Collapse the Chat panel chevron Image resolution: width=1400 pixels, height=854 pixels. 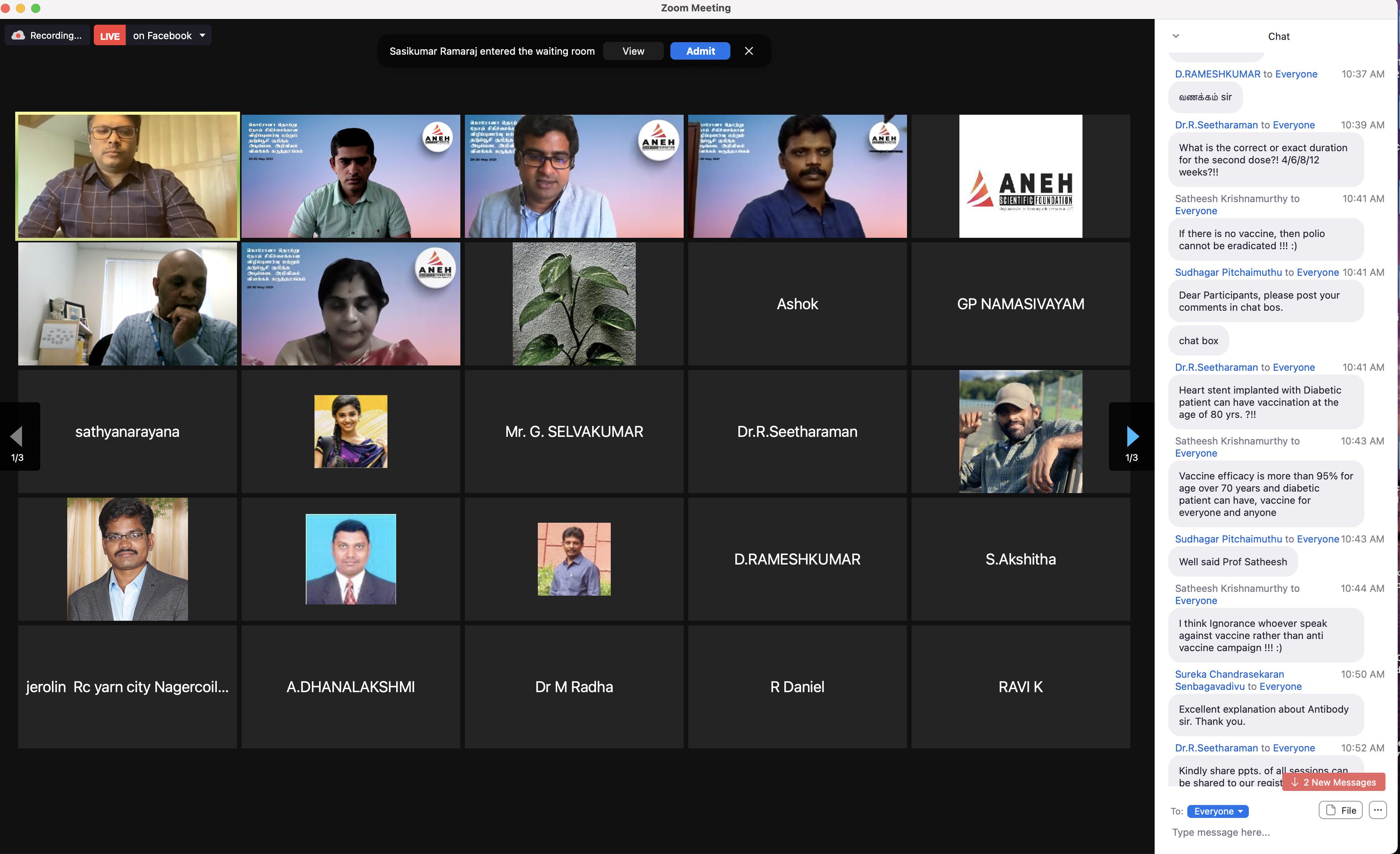pos(1176,36)
